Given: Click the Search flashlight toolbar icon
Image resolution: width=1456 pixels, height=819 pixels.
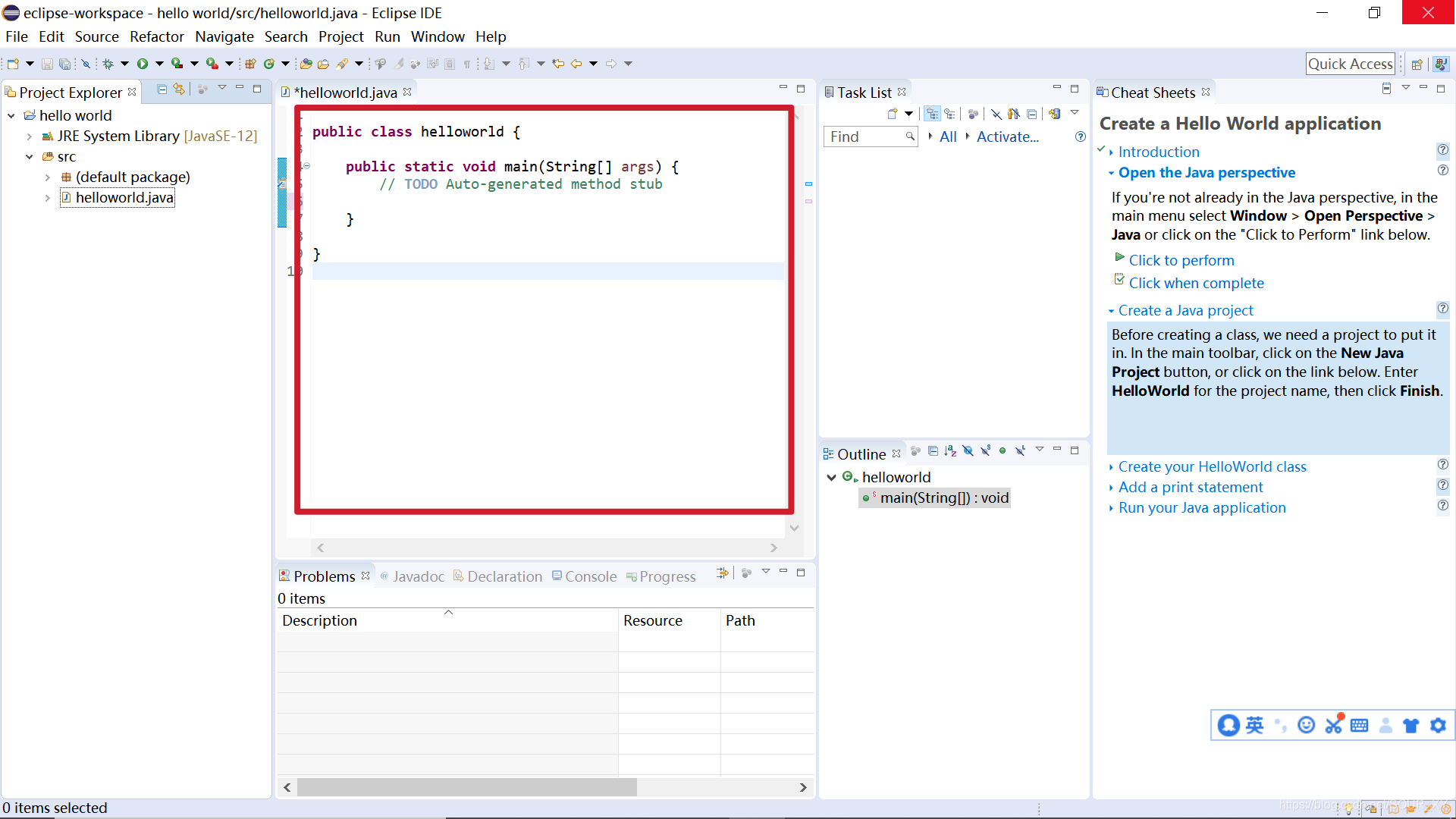Looking at the screenshot, I should [343, 64].
